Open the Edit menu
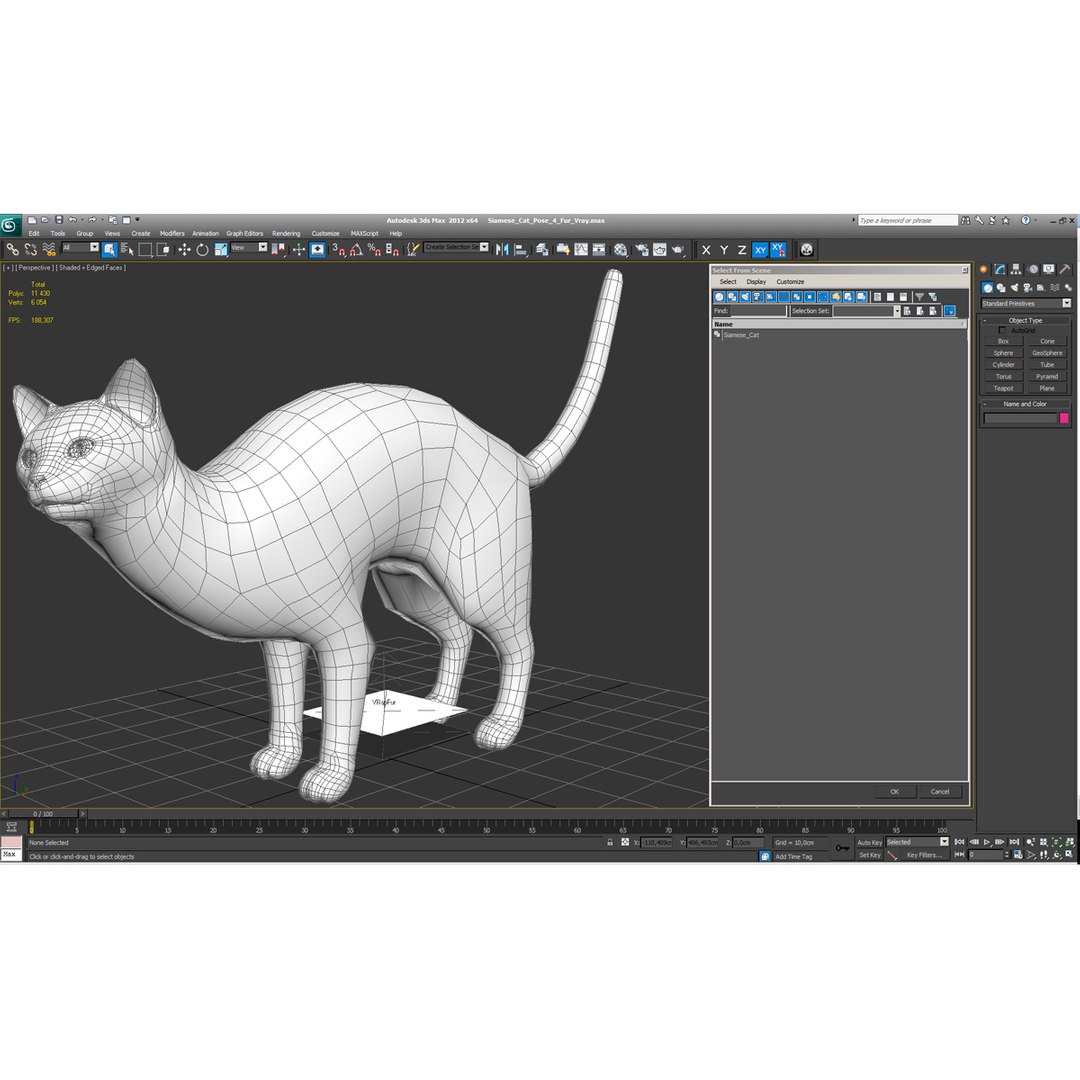 (34, 233)
